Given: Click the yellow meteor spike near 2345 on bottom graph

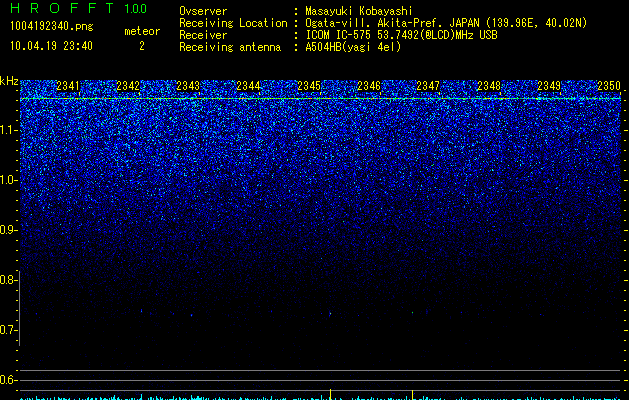Looking at the screenshot, I should coord(330,394).
